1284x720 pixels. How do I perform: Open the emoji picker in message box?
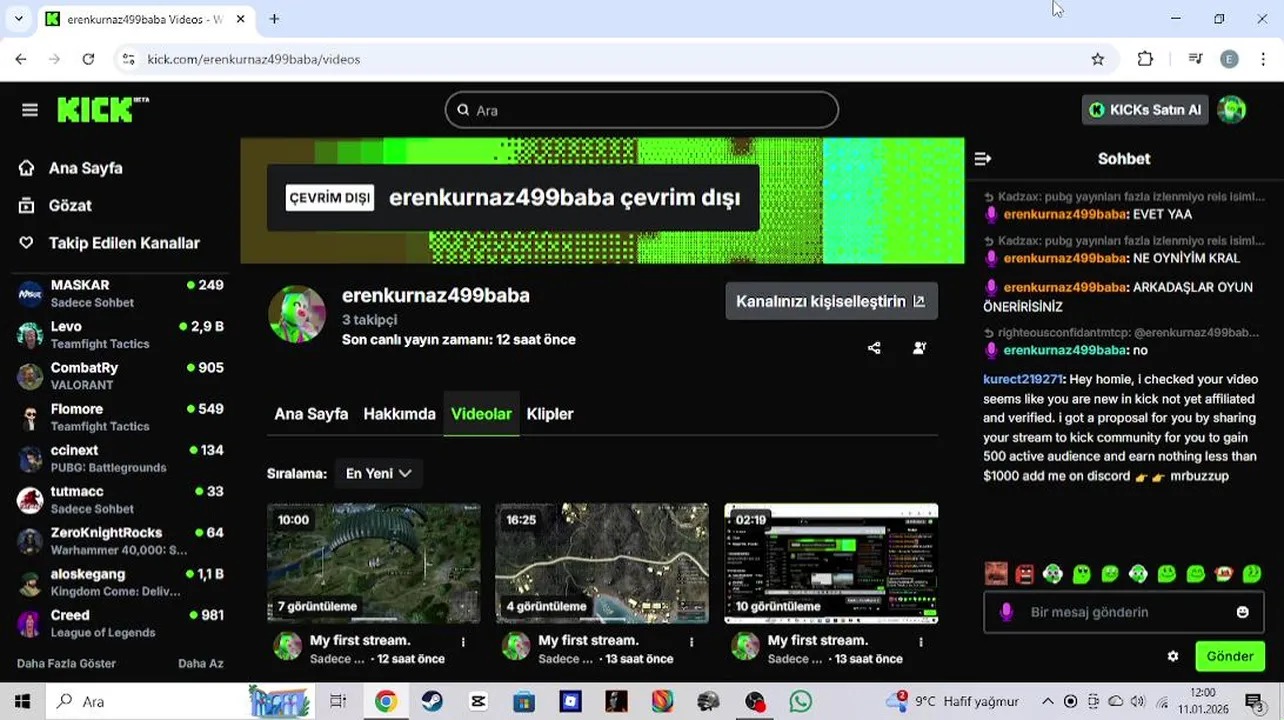[x=1242, y=612]
